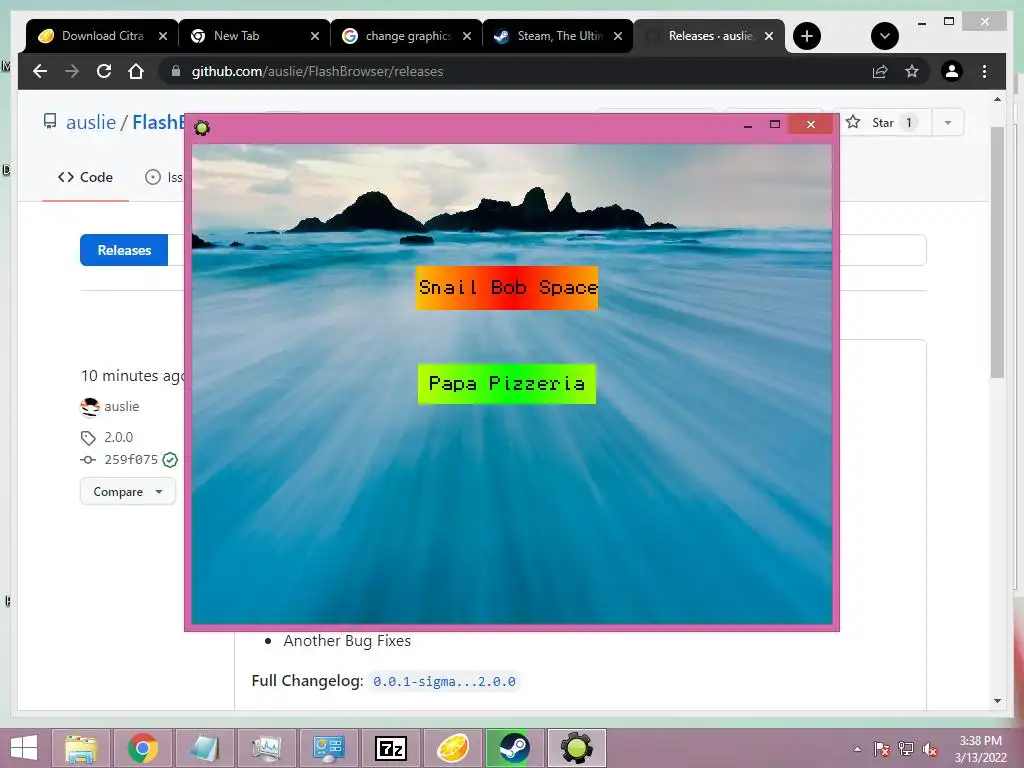This screenshot has height=768, width=1024.
Task: Open the Issues repository tab
Action: click(x=164, y=177)
